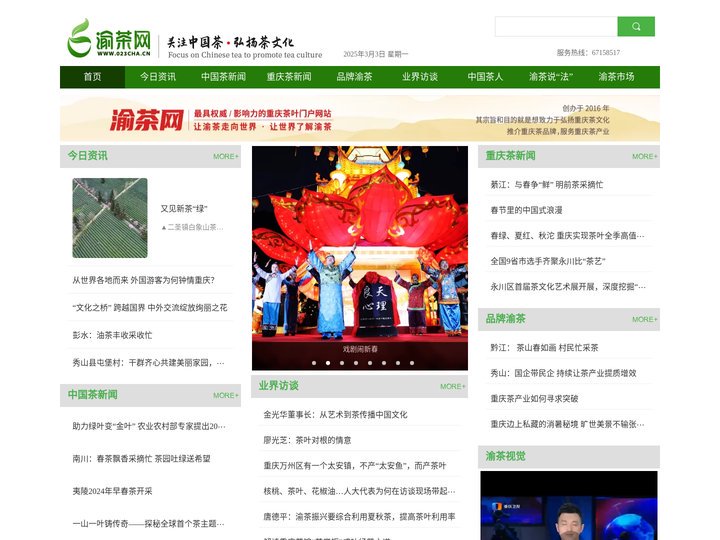Open the 业界访谈 nav item
This screenshot has width=720, height=540.
click(420, 77)
